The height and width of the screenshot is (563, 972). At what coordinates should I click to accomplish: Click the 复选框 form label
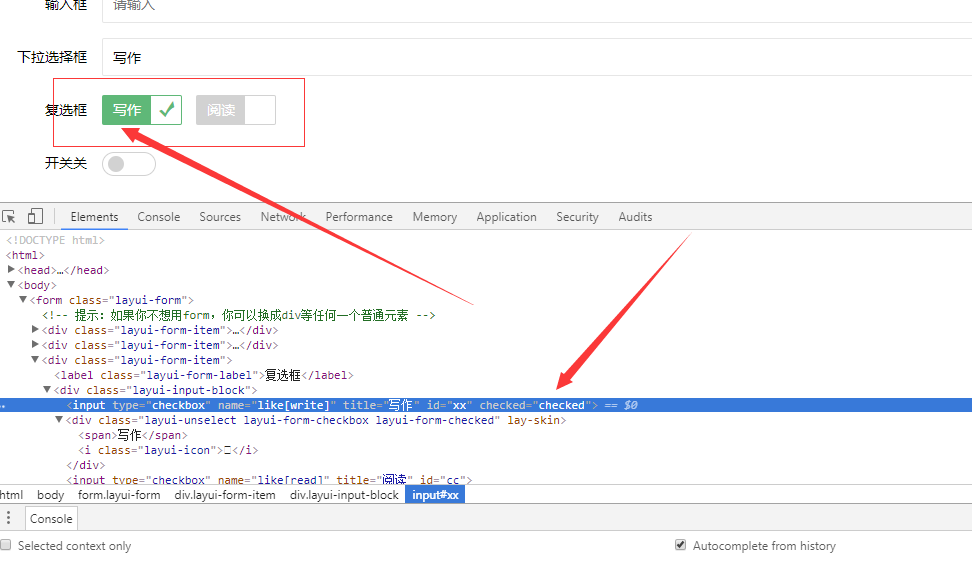pyautogui.click(x=66, y=110)
